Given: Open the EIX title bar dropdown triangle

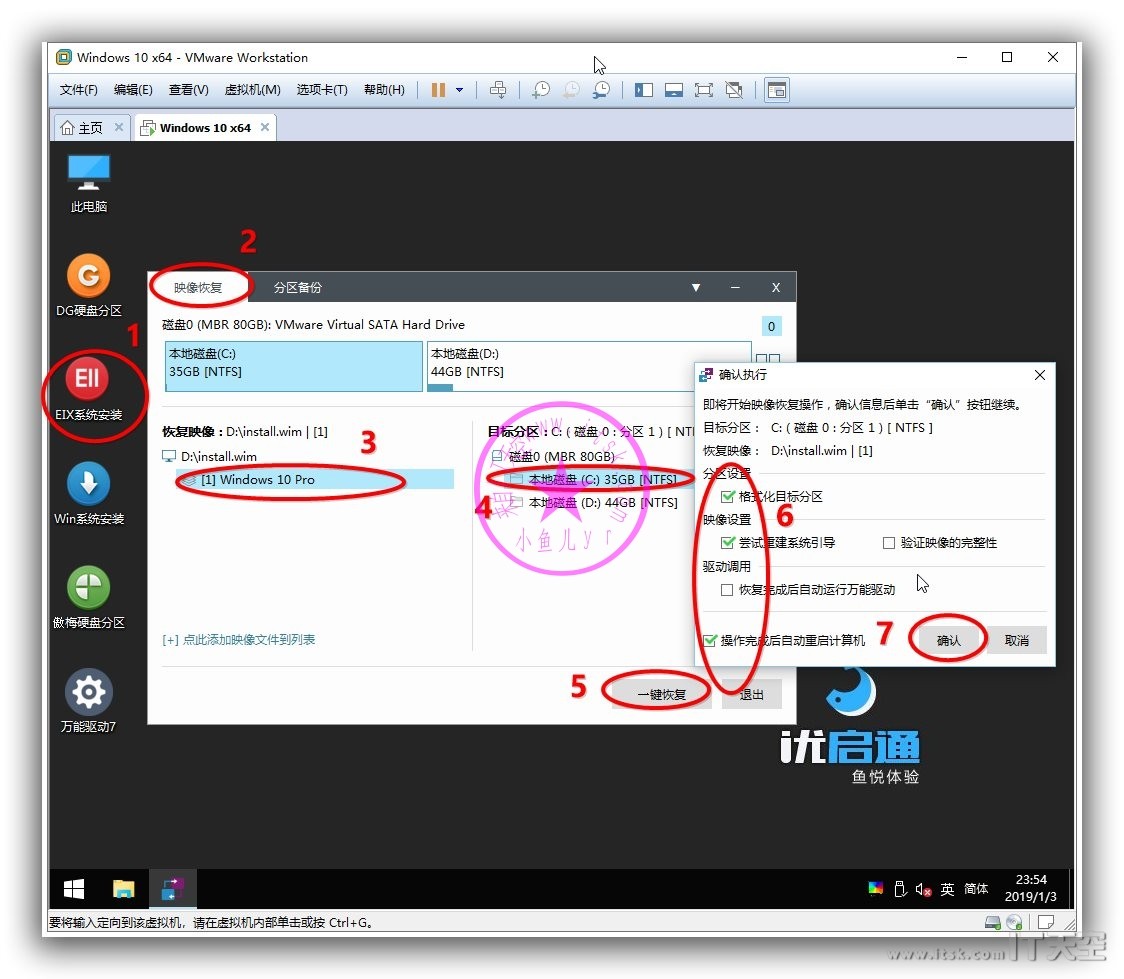Looking at the screenshot, I should coord(695,287).
